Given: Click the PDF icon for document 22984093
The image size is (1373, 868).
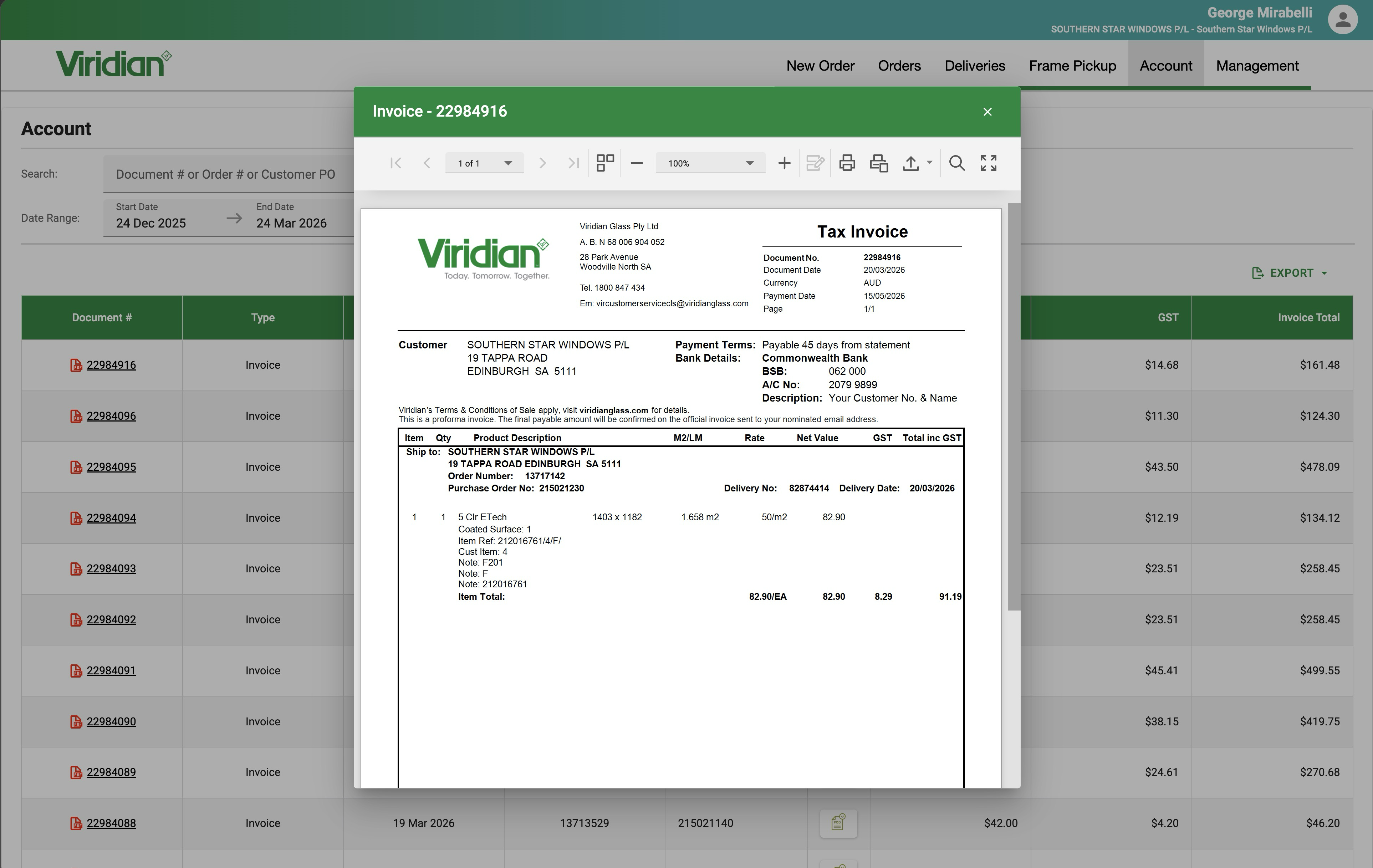Looking at the screenshot, I should 76,568.
